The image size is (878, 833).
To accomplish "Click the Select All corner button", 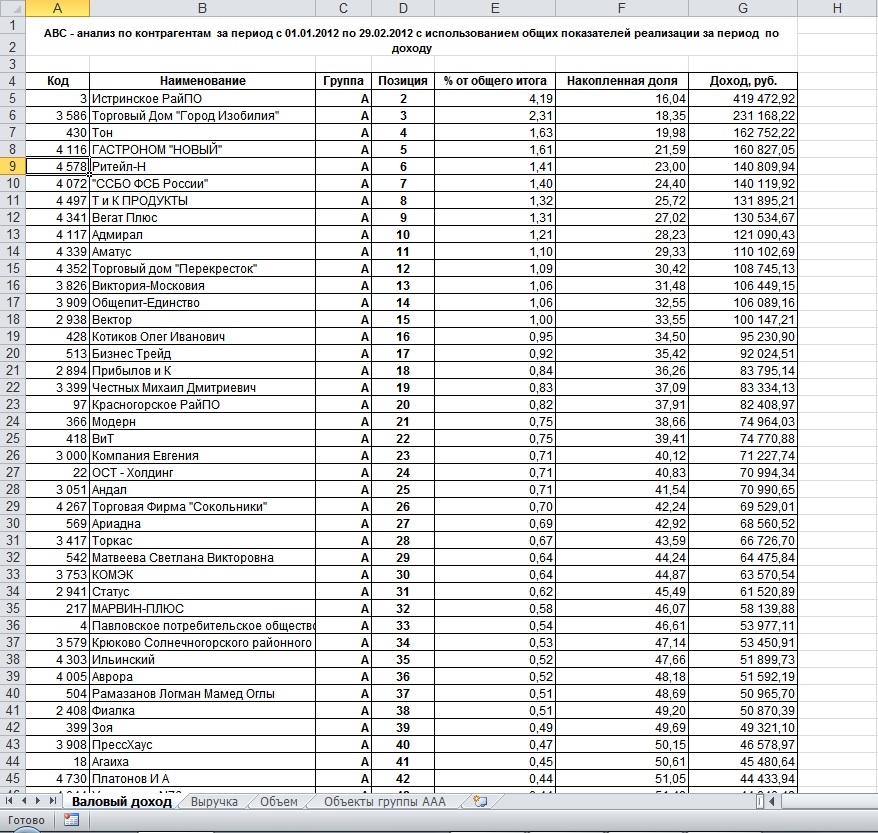I will tap(12, 8).
